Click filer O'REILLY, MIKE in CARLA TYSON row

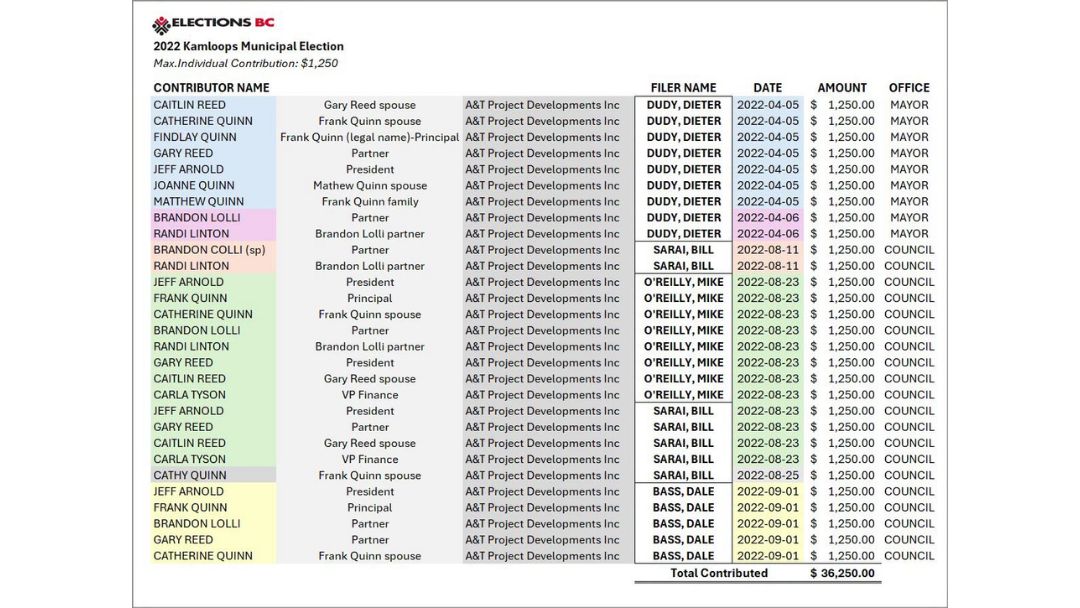[x=683, y=395]
